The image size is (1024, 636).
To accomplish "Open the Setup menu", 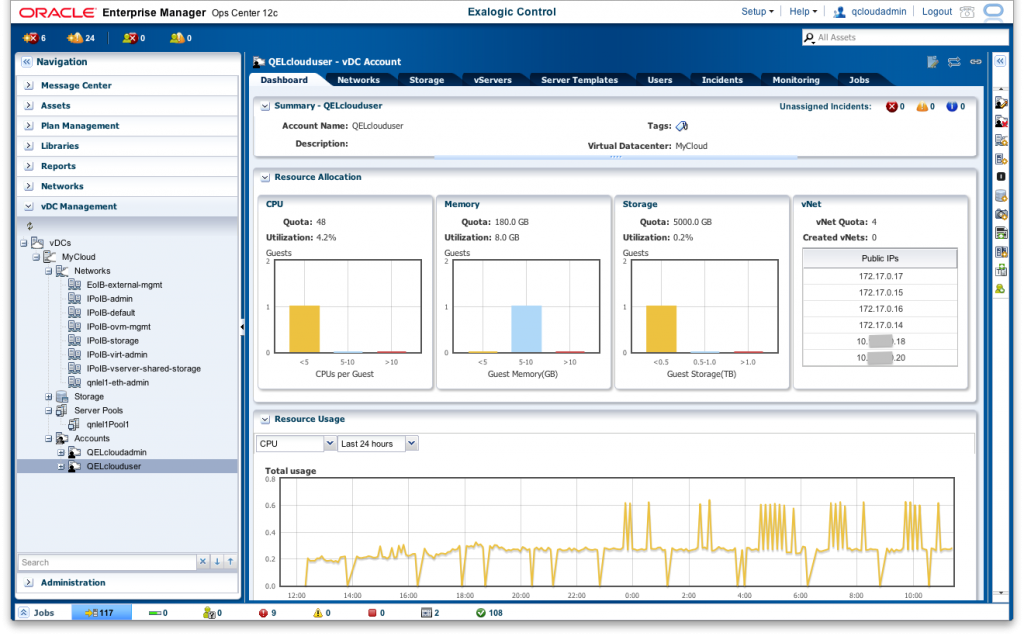I will (x=758, y=12).
